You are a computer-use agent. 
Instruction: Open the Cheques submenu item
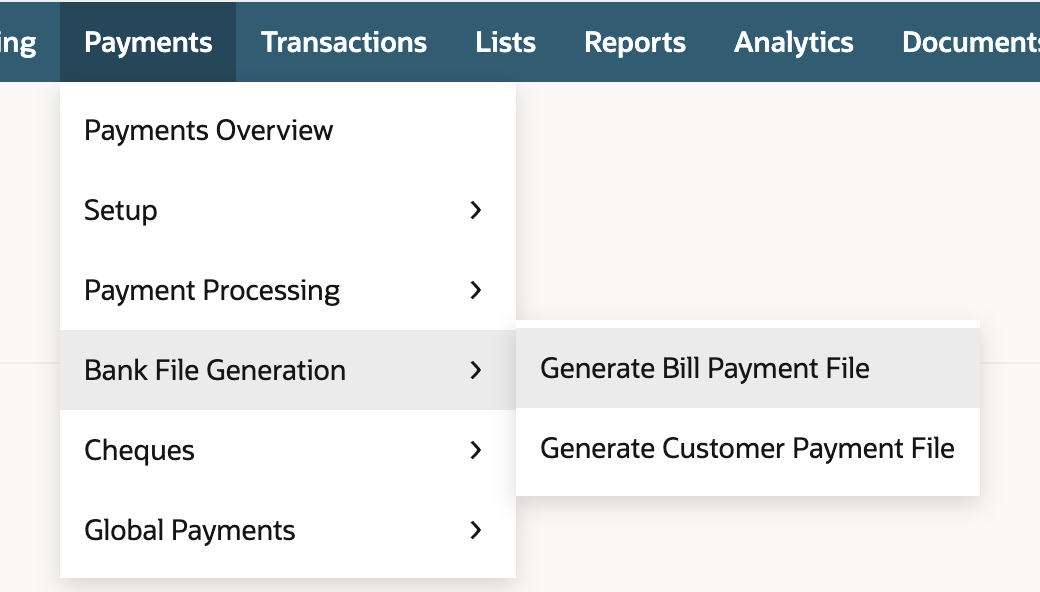pyautogui.click(x=288, y=450)
